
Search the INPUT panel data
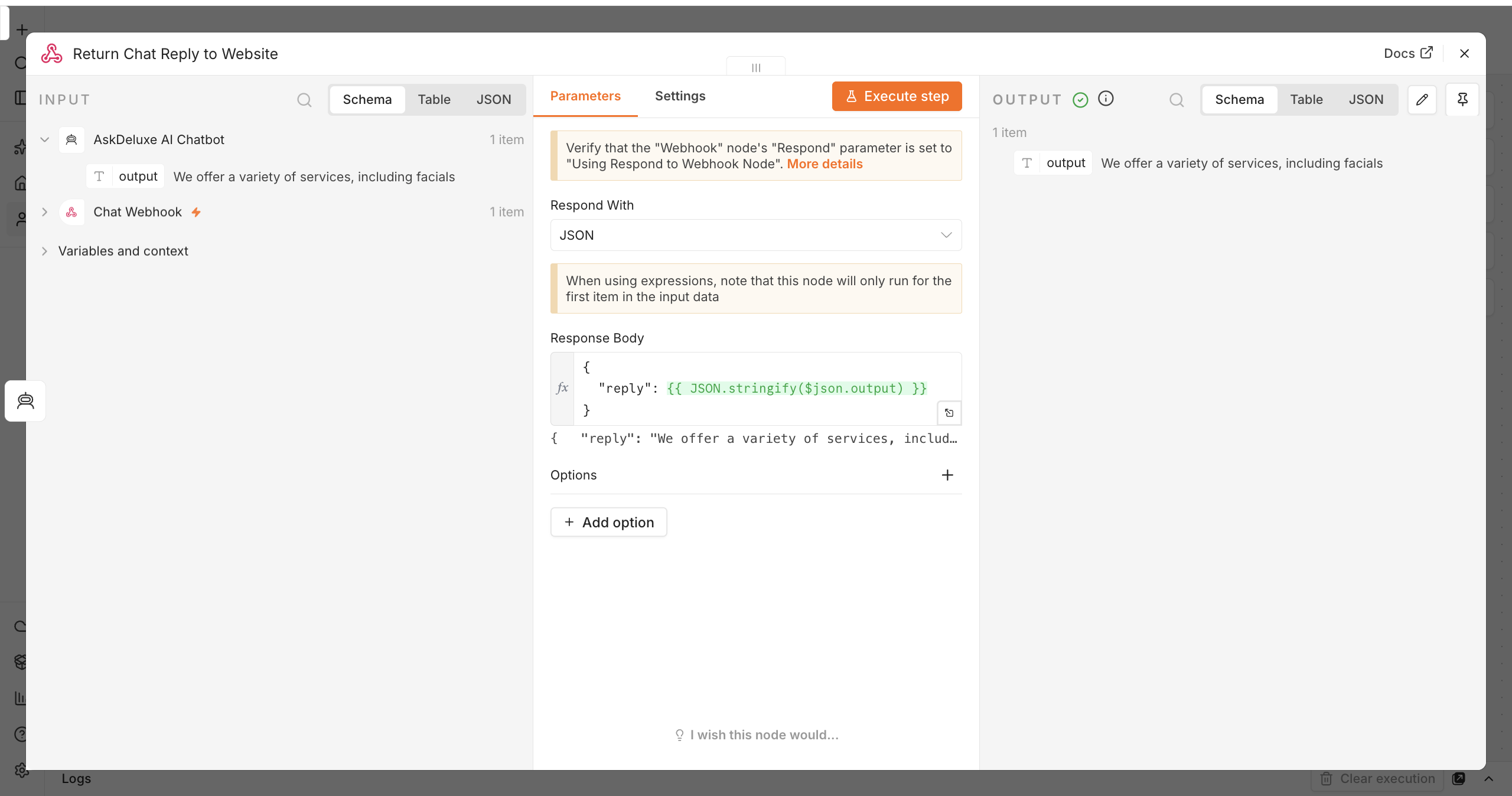(304, 100)
